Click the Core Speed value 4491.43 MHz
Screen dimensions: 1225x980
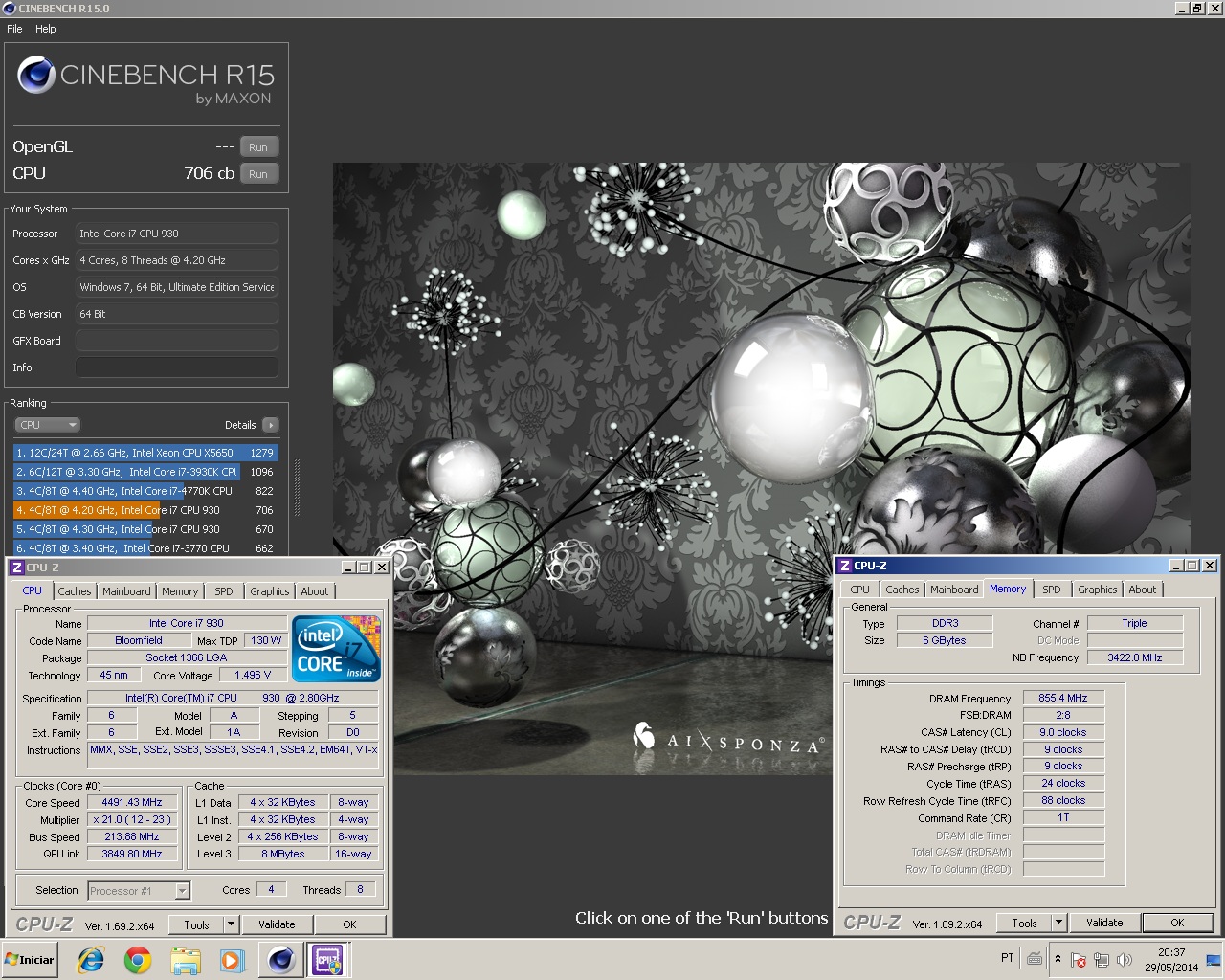pos(132,803)
